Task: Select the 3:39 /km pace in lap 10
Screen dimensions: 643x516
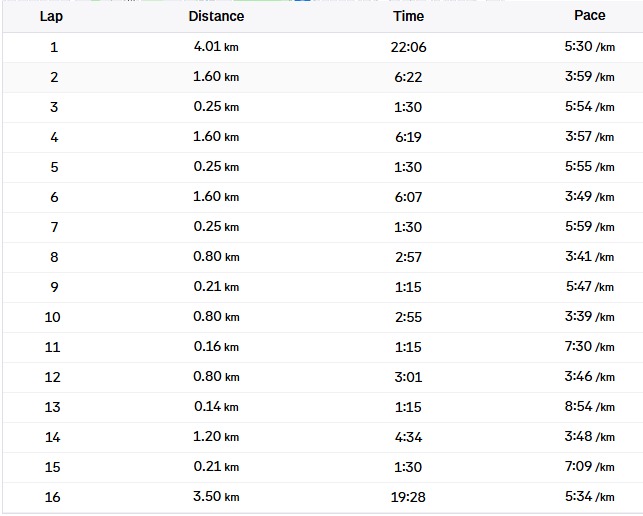Action: click(589, 317)
